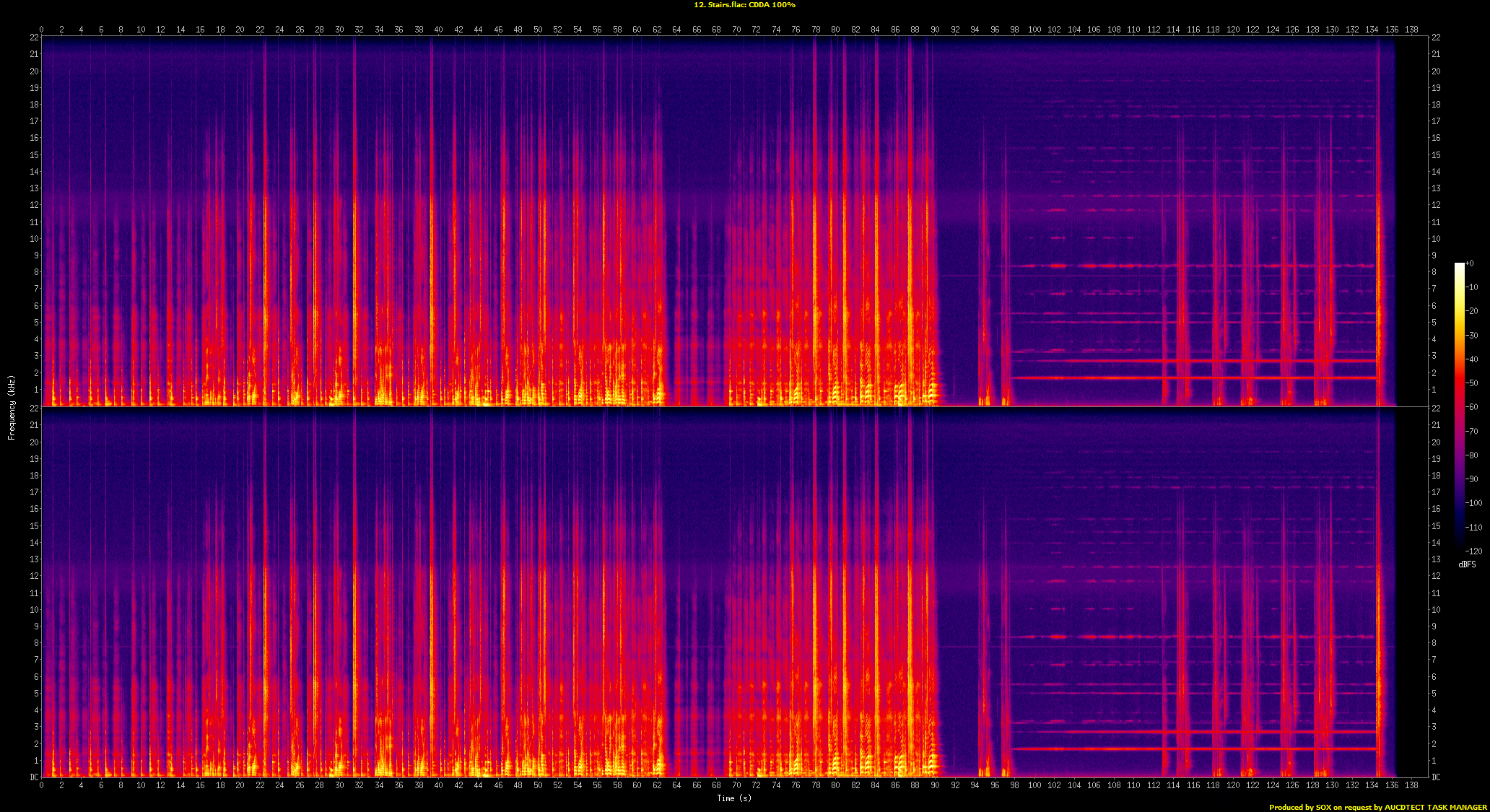Click the 0 second marker on the top time axis
Image resolution: width=1490 pixels, height=812 pixels.
41,30
